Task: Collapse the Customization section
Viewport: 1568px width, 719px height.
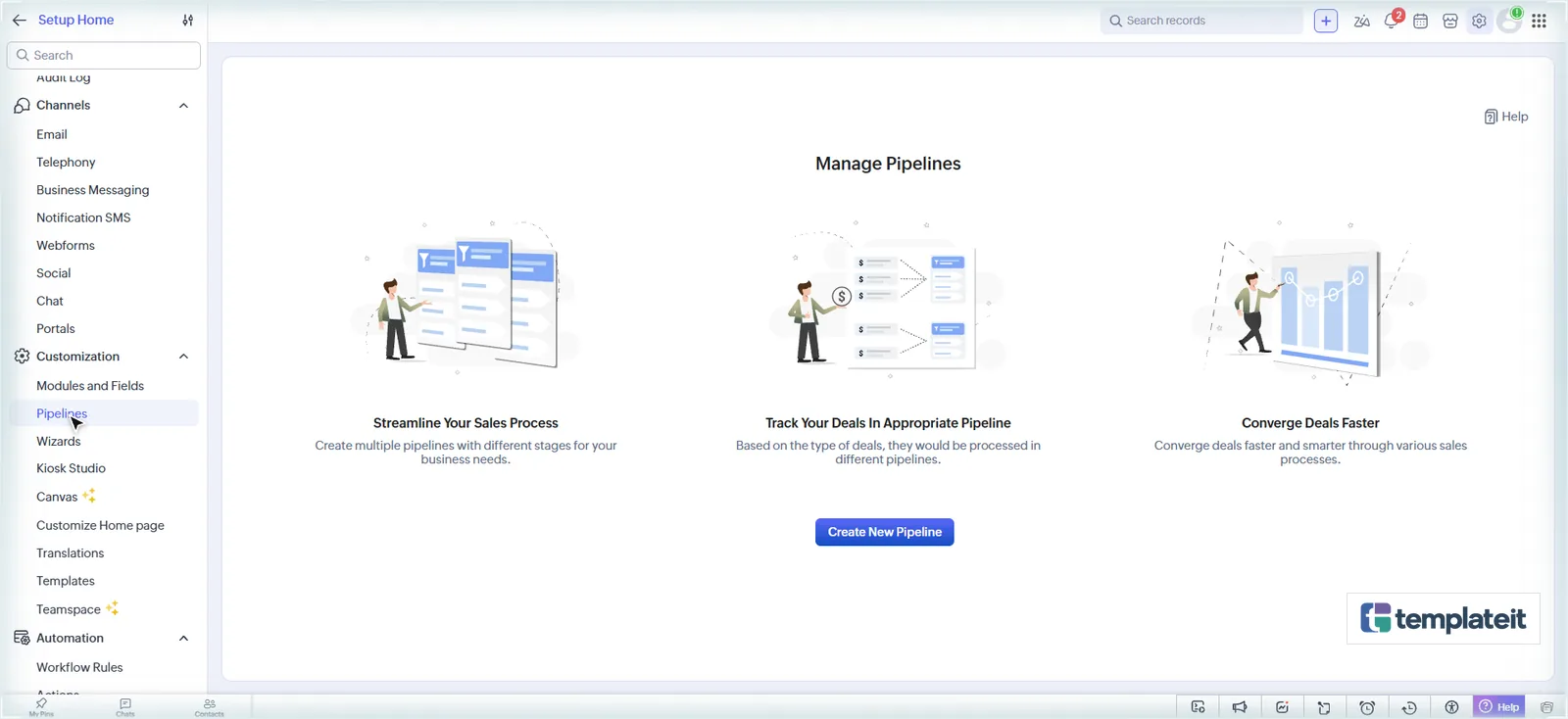Action: point(183,357)
